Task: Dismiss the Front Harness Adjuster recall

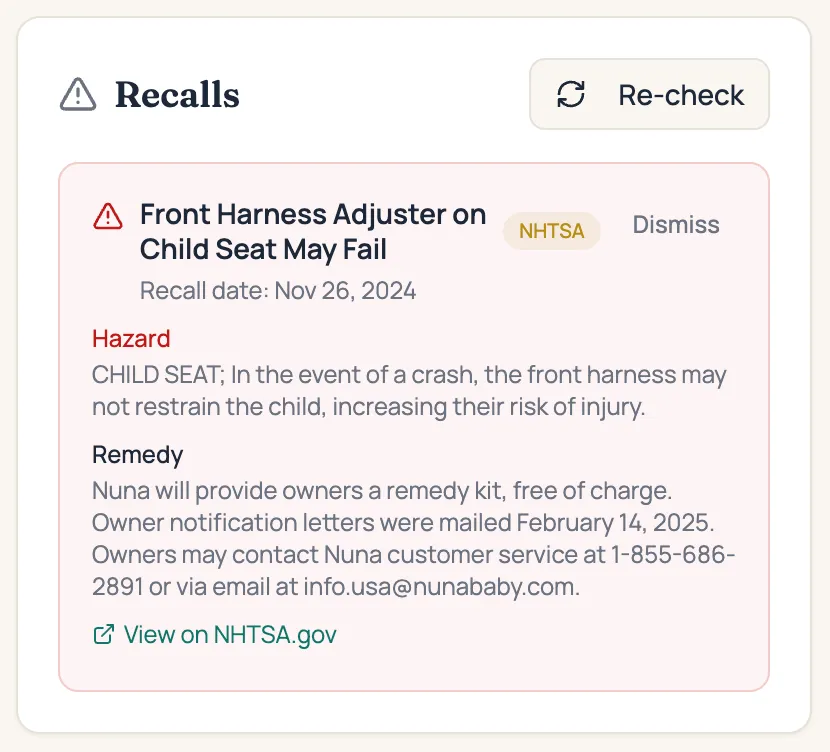Action: click(x=675, y=224)
